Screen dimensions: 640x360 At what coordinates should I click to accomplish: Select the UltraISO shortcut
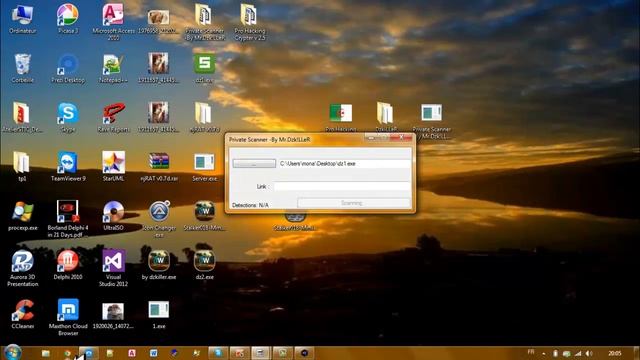pyautogui.click(x=113, y=216)
